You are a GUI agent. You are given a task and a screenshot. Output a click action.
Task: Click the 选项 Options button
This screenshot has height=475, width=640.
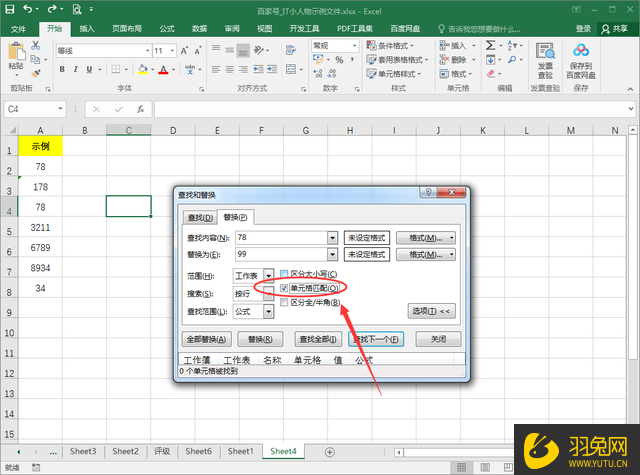point(431,311)
